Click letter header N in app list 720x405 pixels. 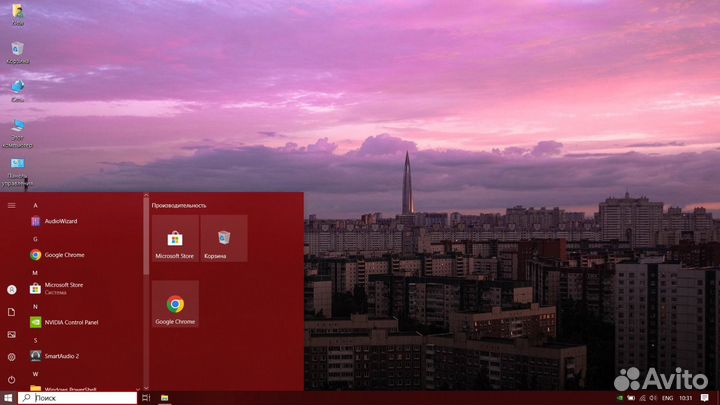click(x=35, y=307)
